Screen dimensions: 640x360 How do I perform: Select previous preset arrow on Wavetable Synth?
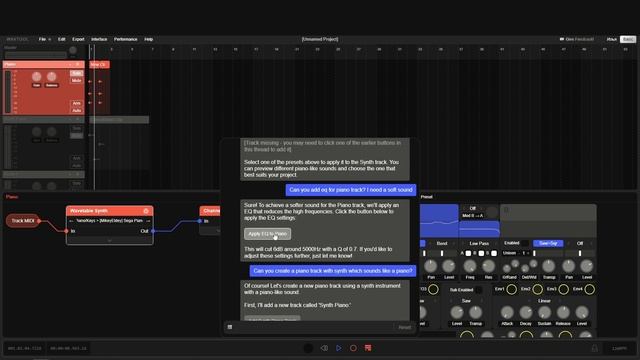71,221
